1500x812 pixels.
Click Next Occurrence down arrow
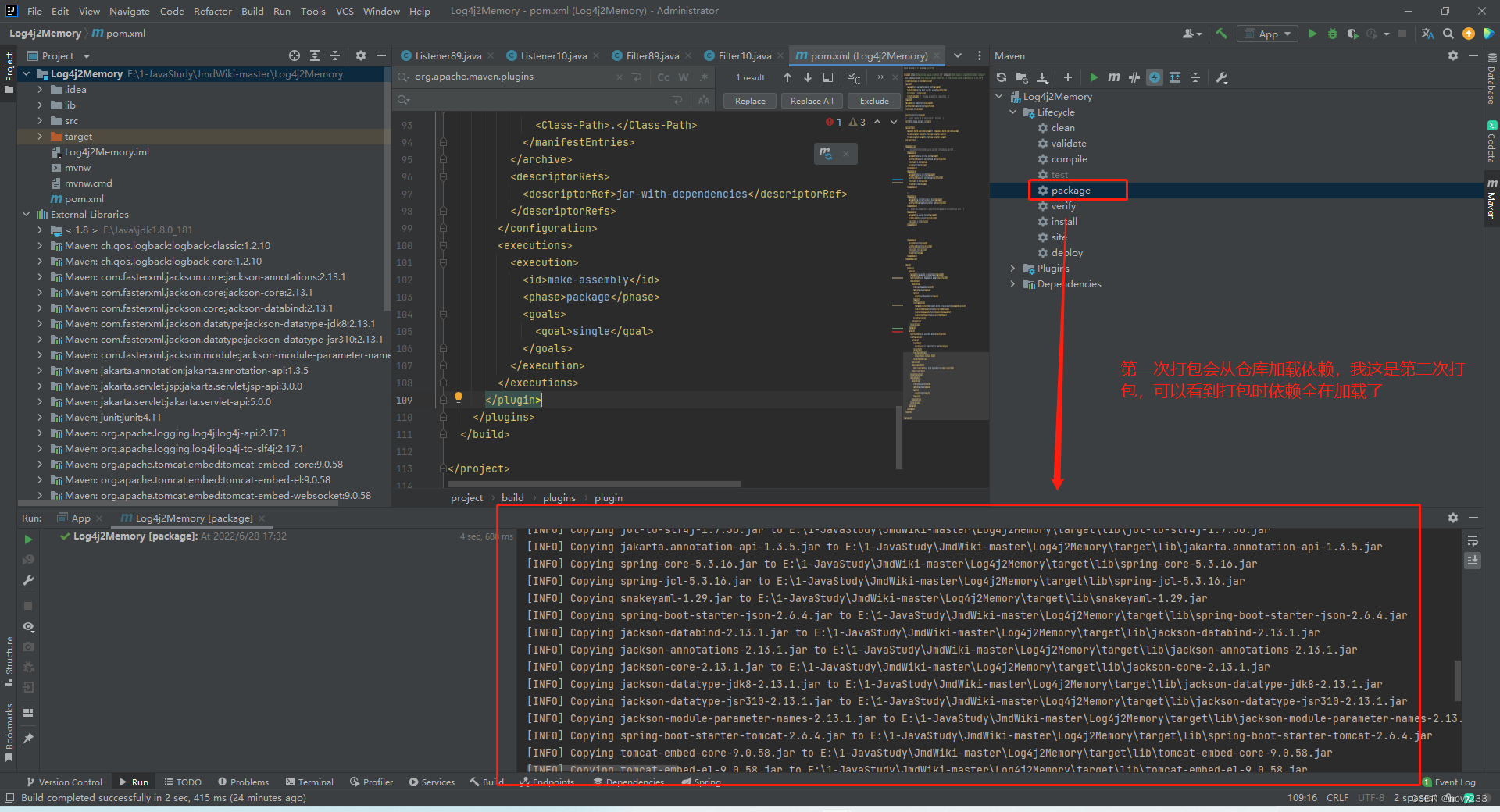(808, 77)
